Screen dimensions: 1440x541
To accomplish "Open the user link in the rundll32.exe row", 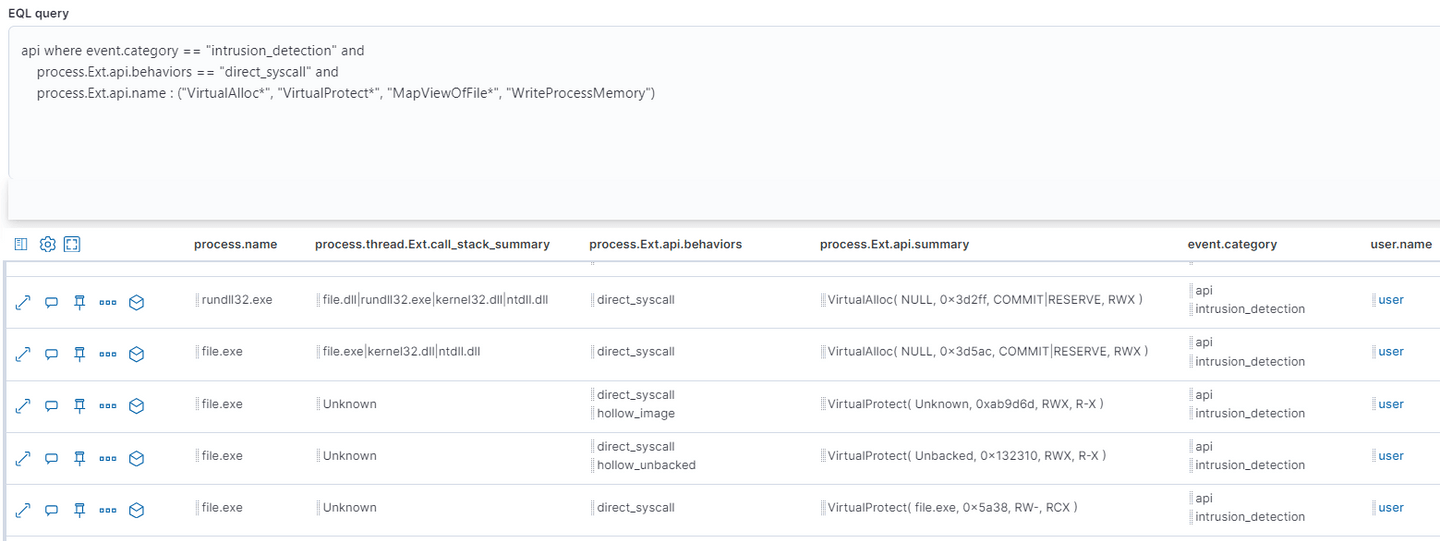I will pos(1391,300).
